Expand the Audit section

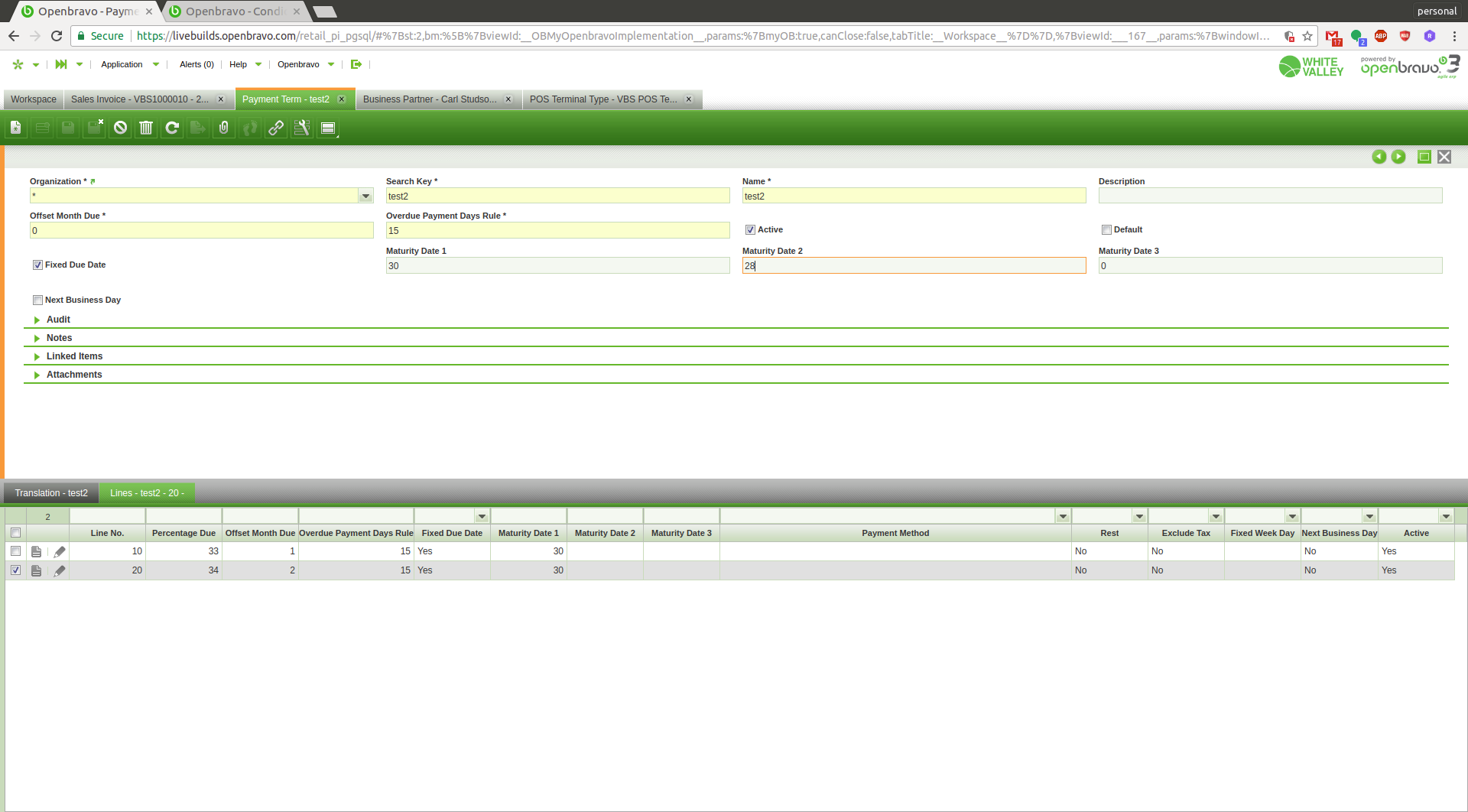(58, 320)
